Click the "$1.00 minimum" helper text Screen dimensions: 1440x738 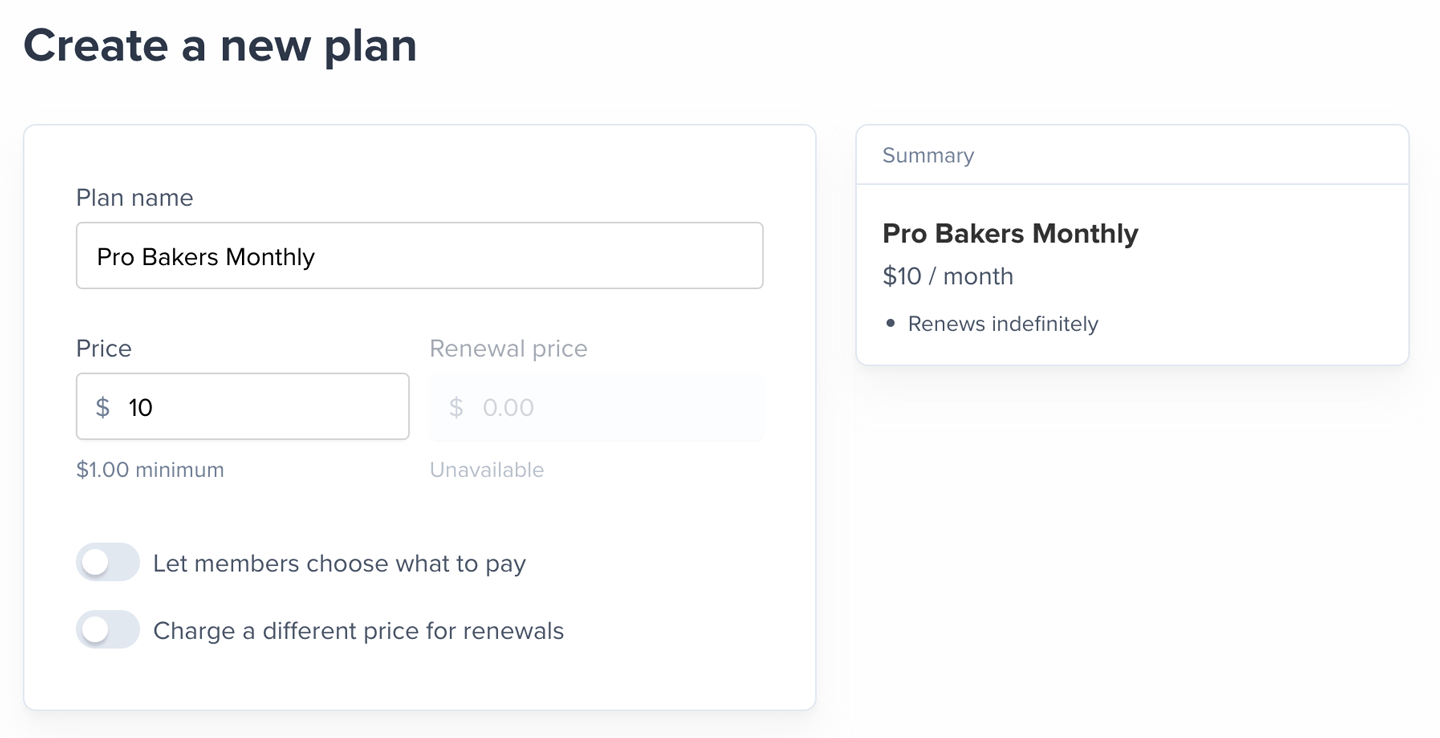click(x=150, y=470)
